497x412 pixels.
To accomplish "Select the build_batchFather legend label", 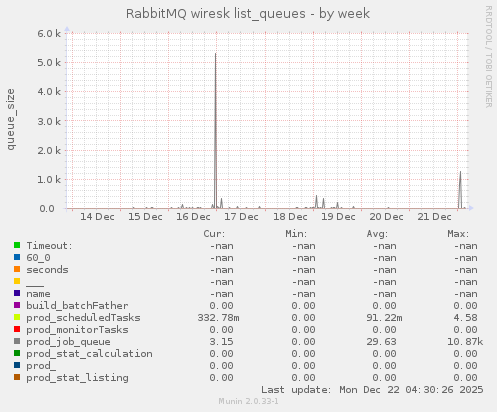I will [x=77, y=306].
